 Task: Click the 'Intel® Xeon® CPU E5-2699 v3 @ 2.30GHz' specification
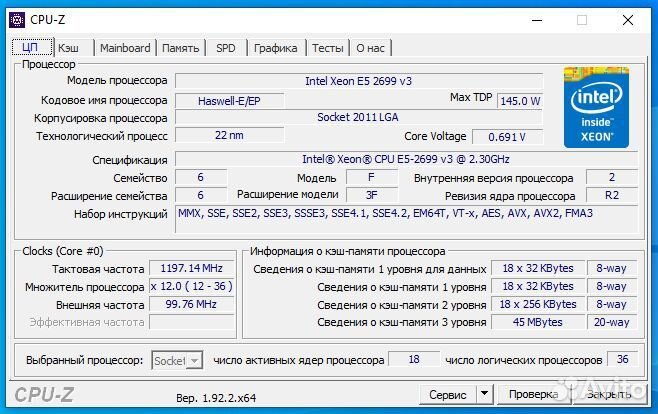coord(406,159)
